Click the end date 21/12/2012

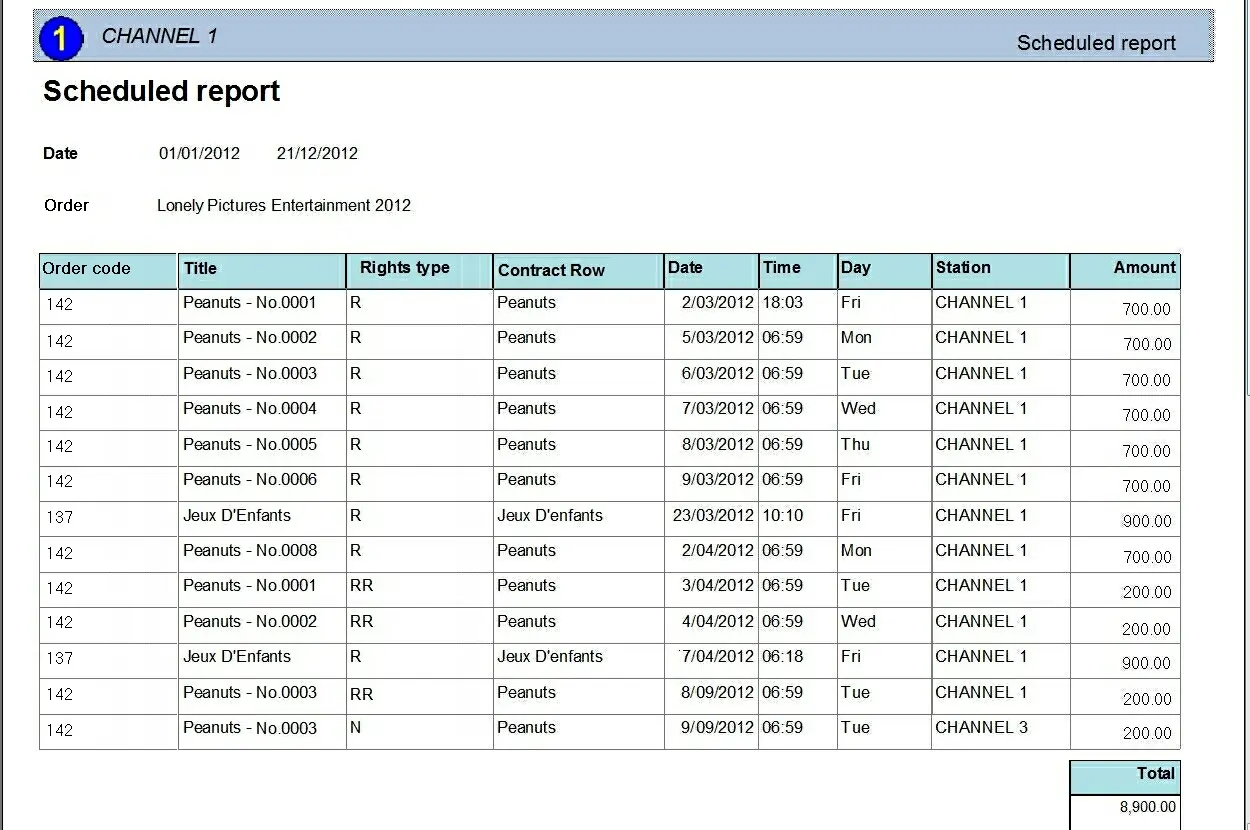317,154
